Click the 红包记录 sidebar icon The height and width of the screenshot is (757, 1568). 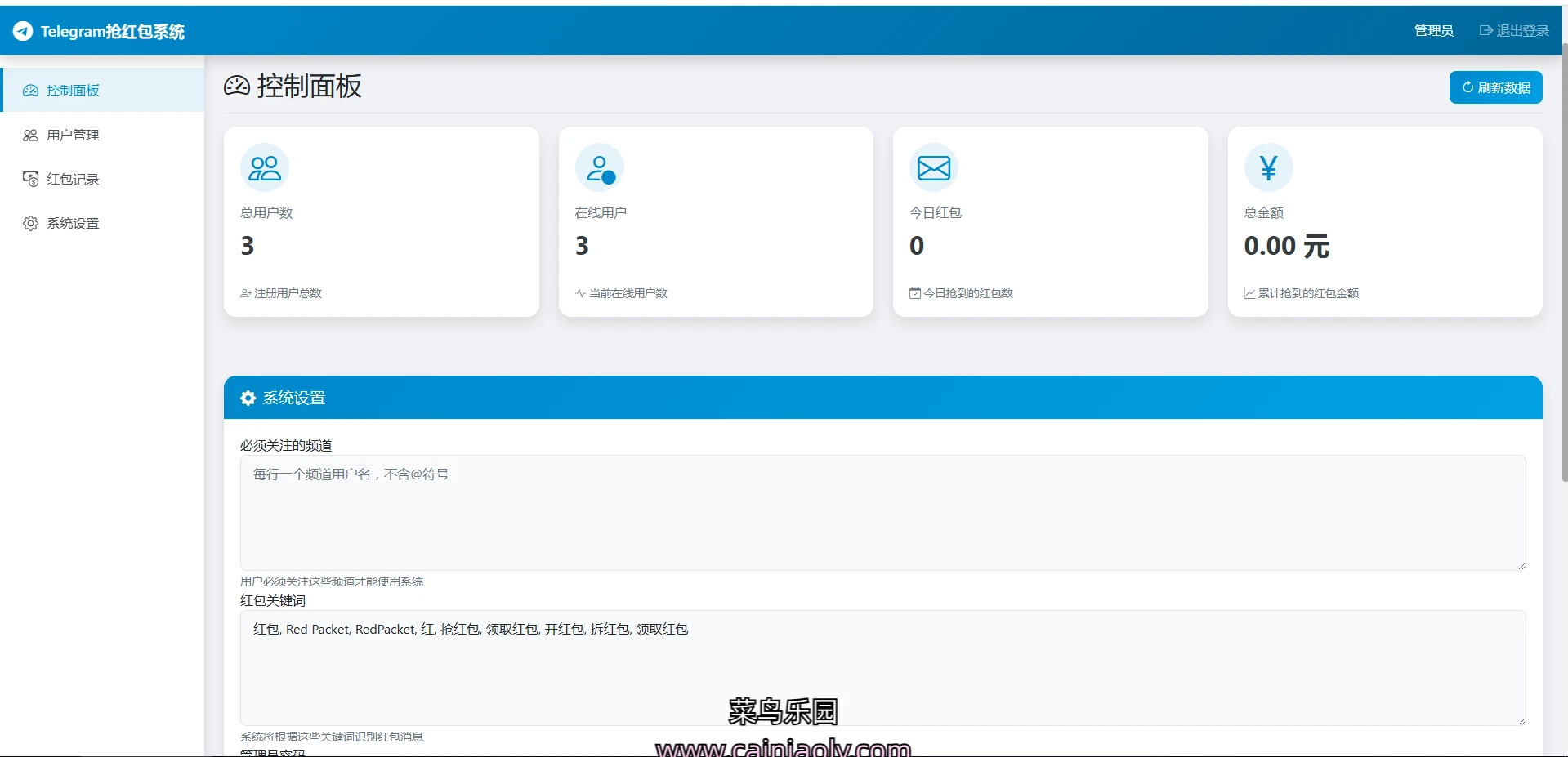click(30, 179)
